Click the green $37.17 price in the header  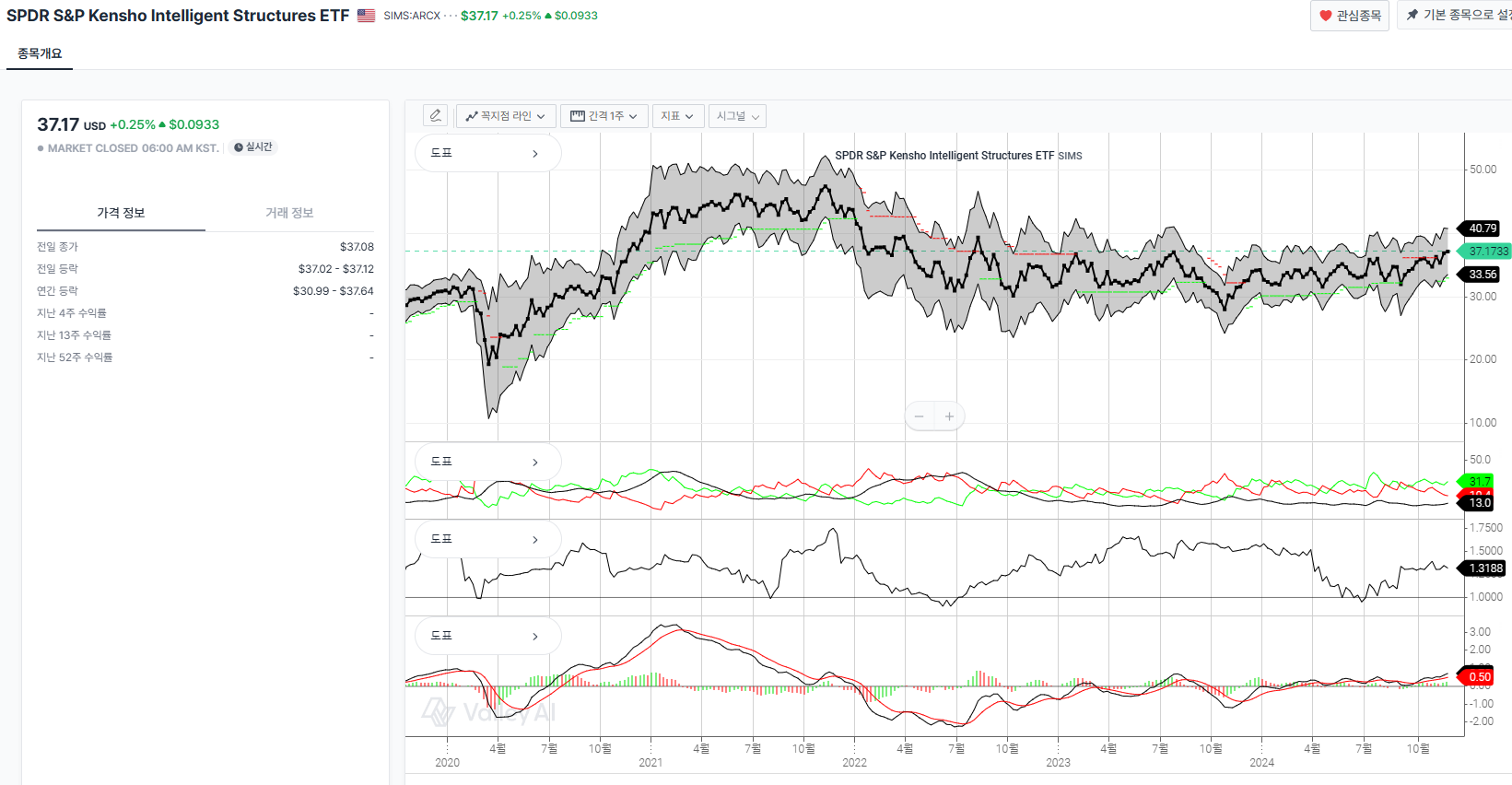(x=479, y=16)
